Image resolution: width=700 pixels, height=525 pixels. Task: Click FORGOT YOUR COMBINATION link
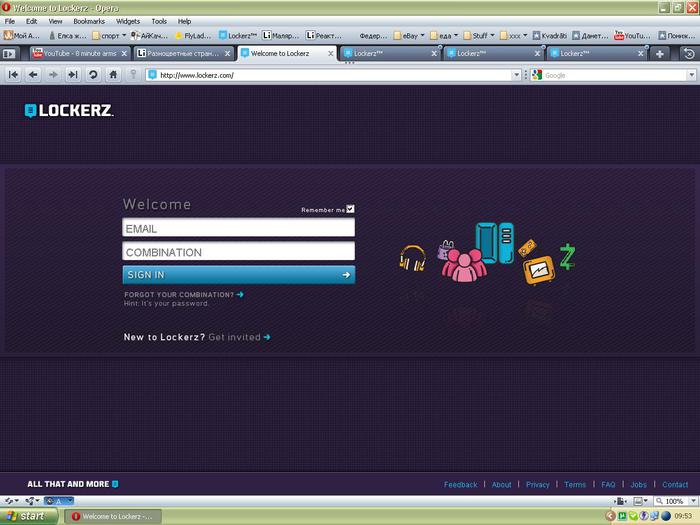[x=183, y=295]
